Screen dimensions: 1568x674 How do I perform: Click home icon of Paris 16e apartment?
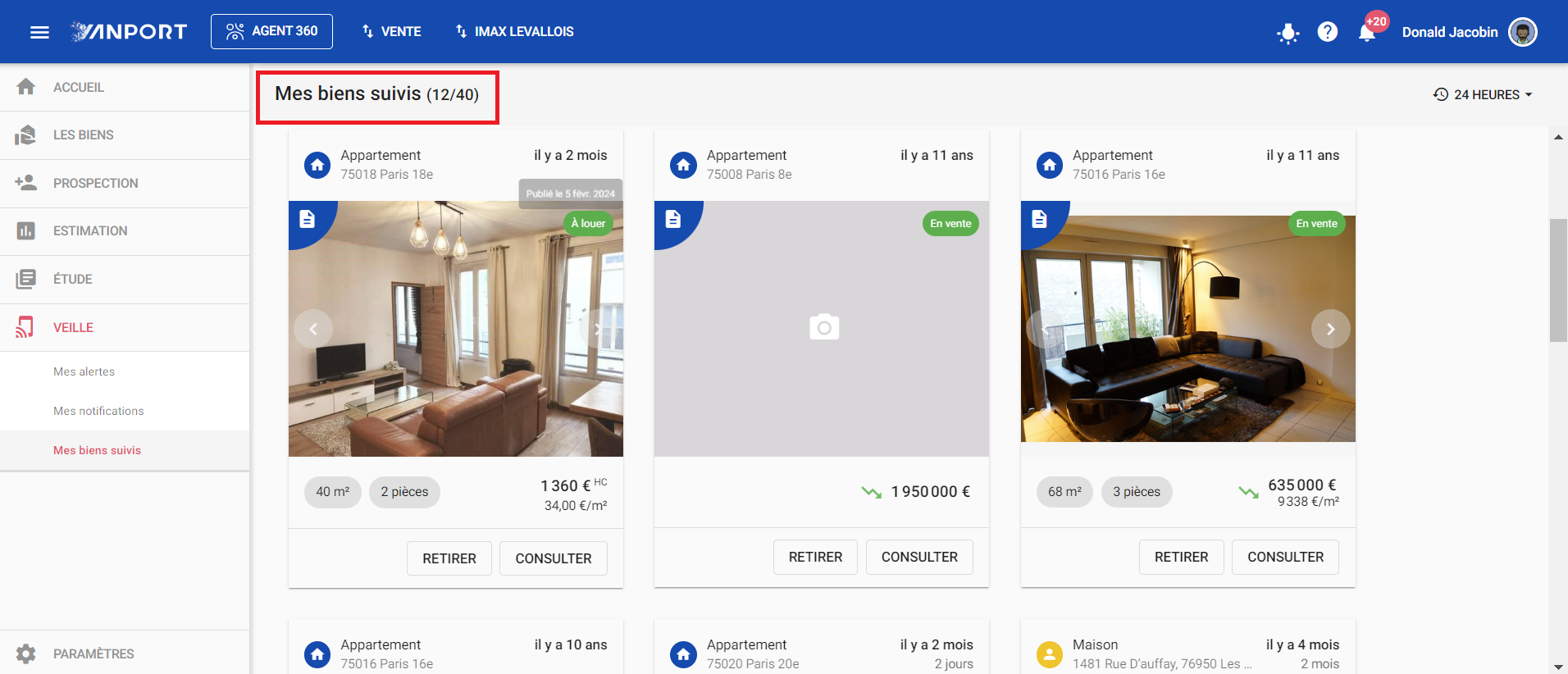1049,165
